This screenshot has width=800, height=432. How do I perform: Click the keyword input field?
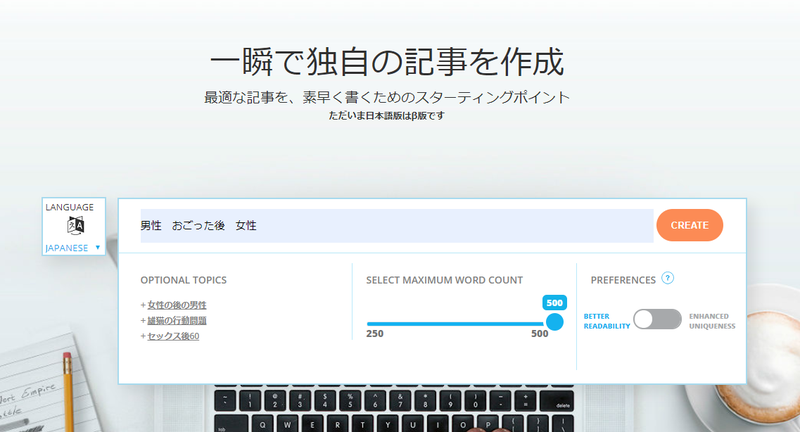[x=396, y=225]
